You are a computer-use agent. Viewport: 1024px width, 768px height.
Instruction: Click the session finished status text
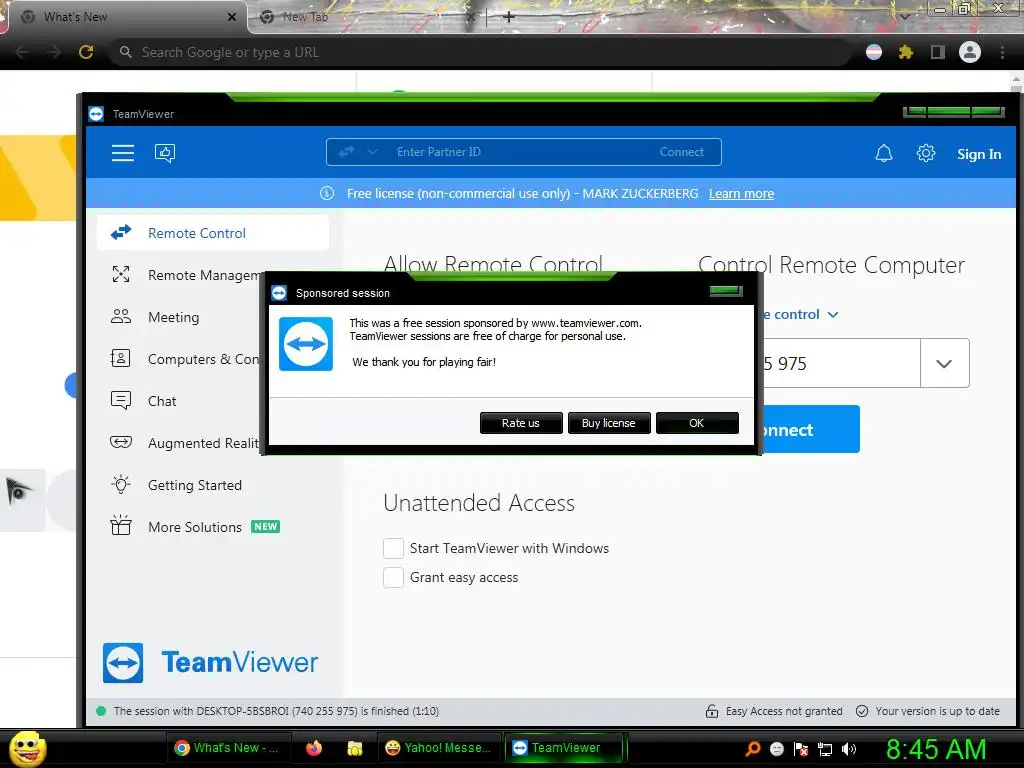click(276, 711)
